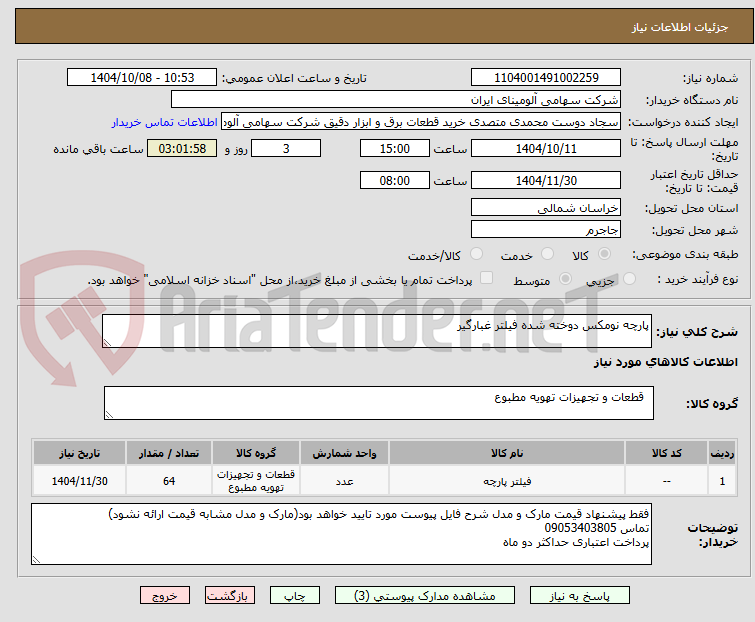Viewport: 755px width, 622px height.
Task: Click the جزئیات اطلاعات نیاز header title
Action: 680,27
